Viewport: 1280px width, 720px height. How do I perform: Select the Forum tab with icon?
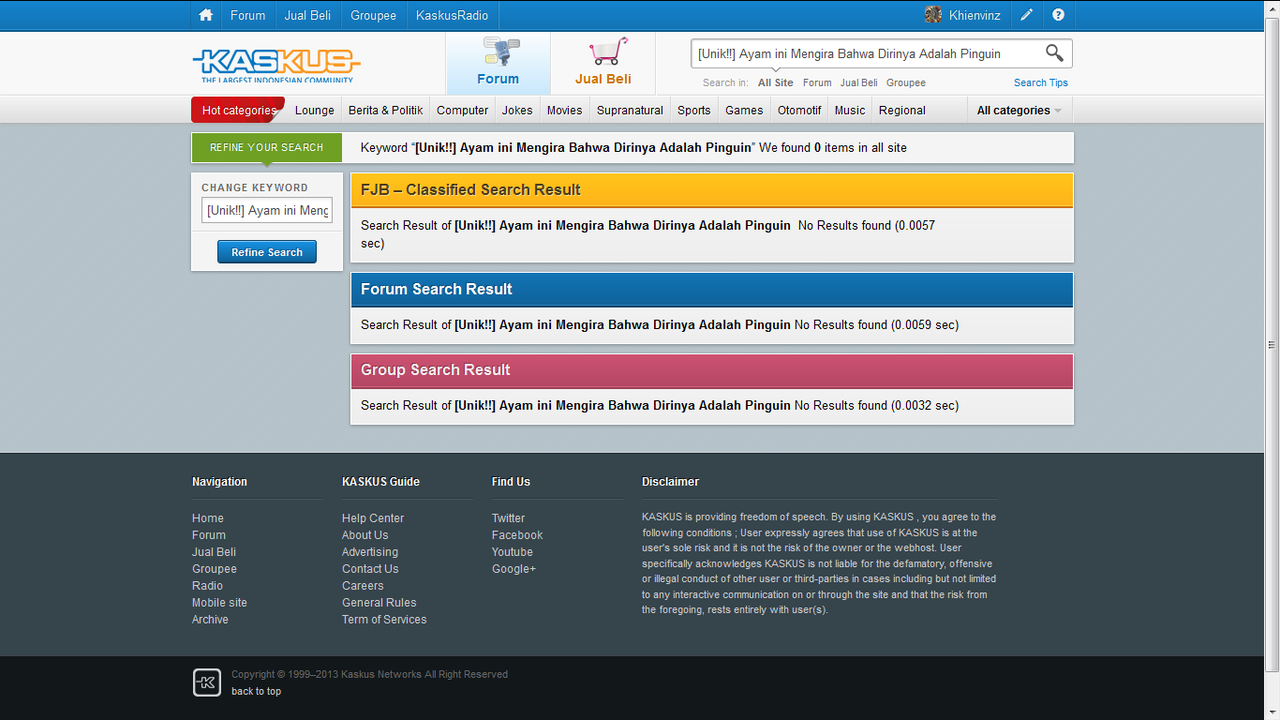498,63
